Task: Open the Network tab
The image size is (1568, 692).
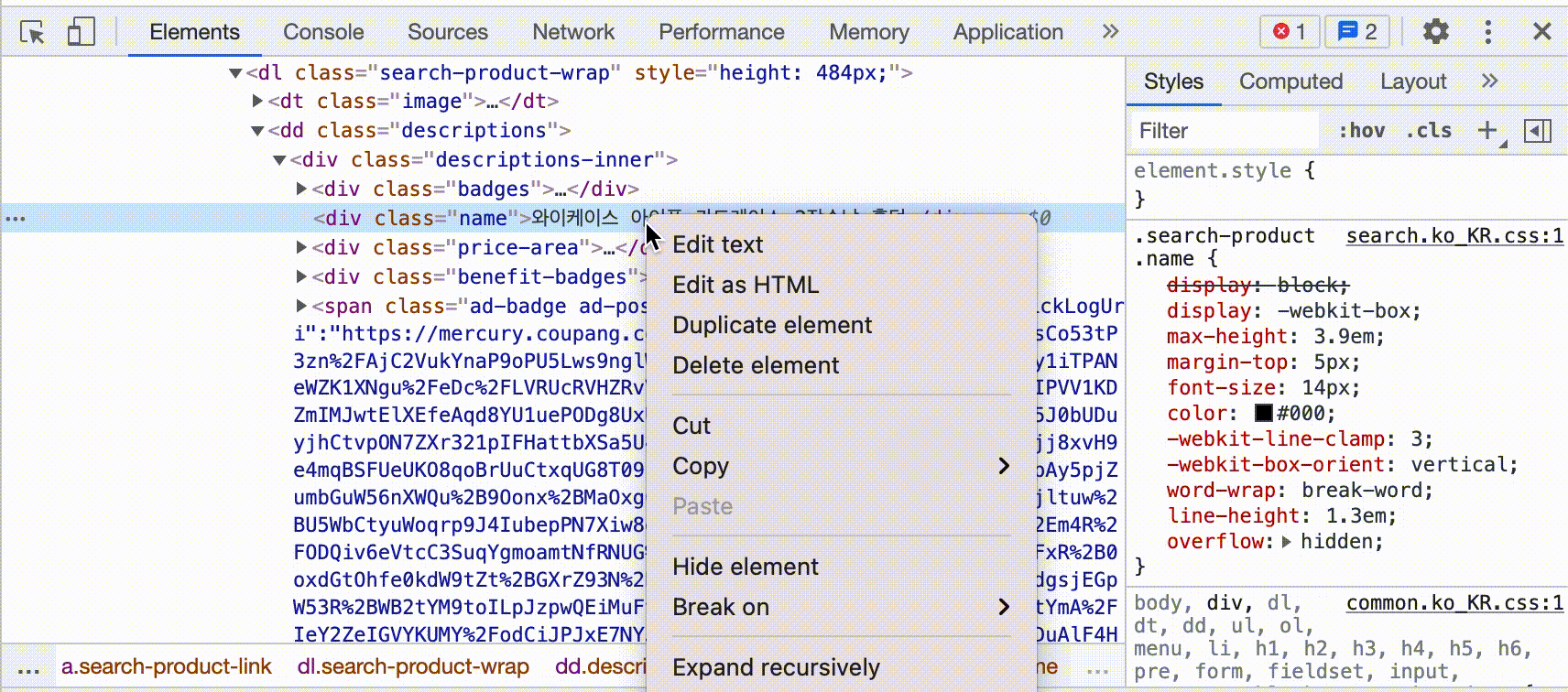Action: coord(573,32)
